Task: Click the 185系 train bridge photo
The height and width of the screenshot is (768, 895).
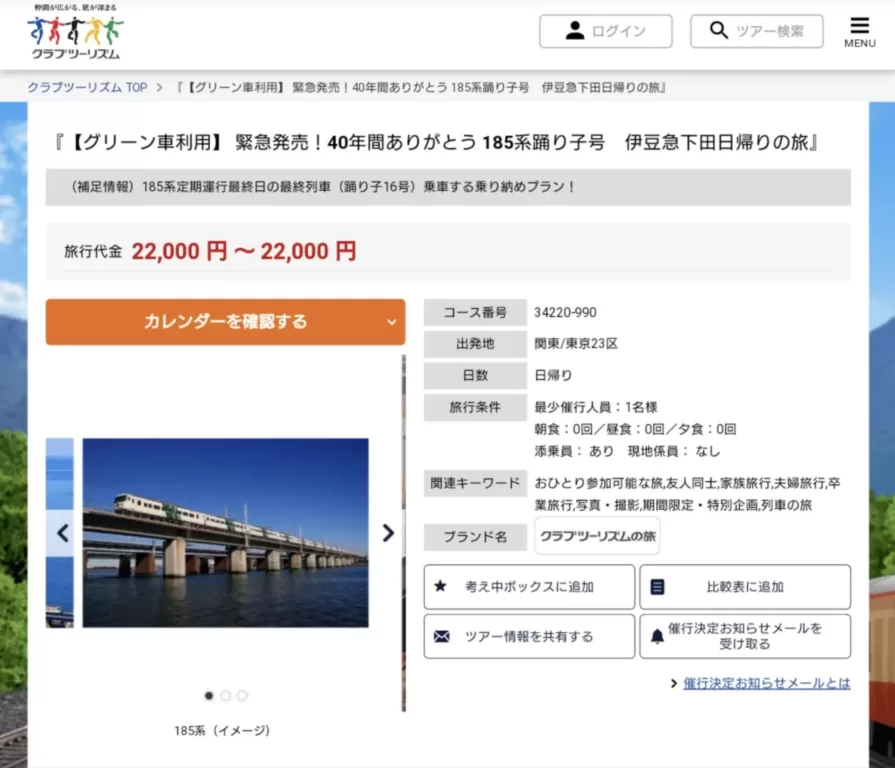Action: [225, 533]
